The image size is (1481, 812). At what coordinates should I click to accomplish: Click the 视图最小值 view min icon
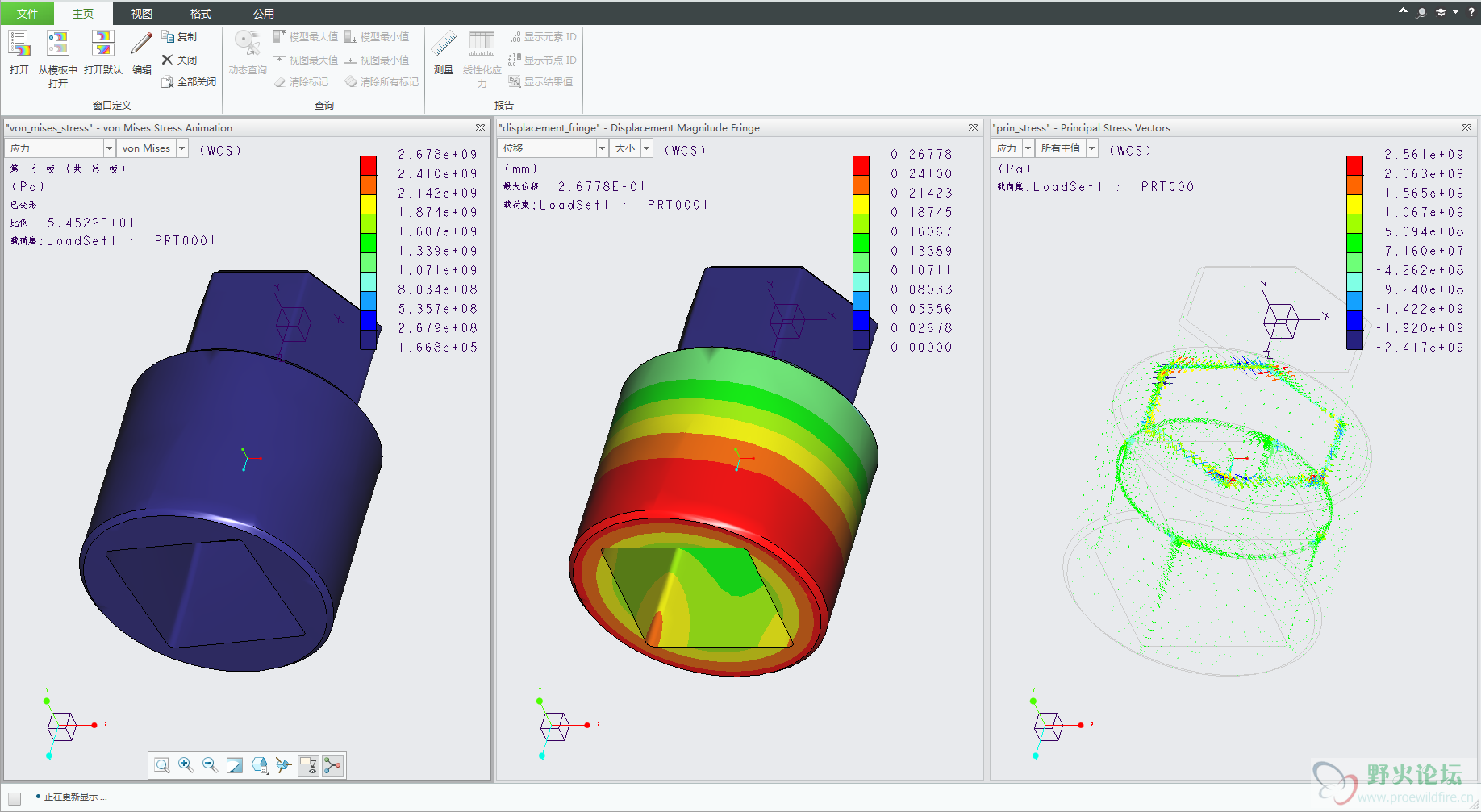click(x=351, y=60)
